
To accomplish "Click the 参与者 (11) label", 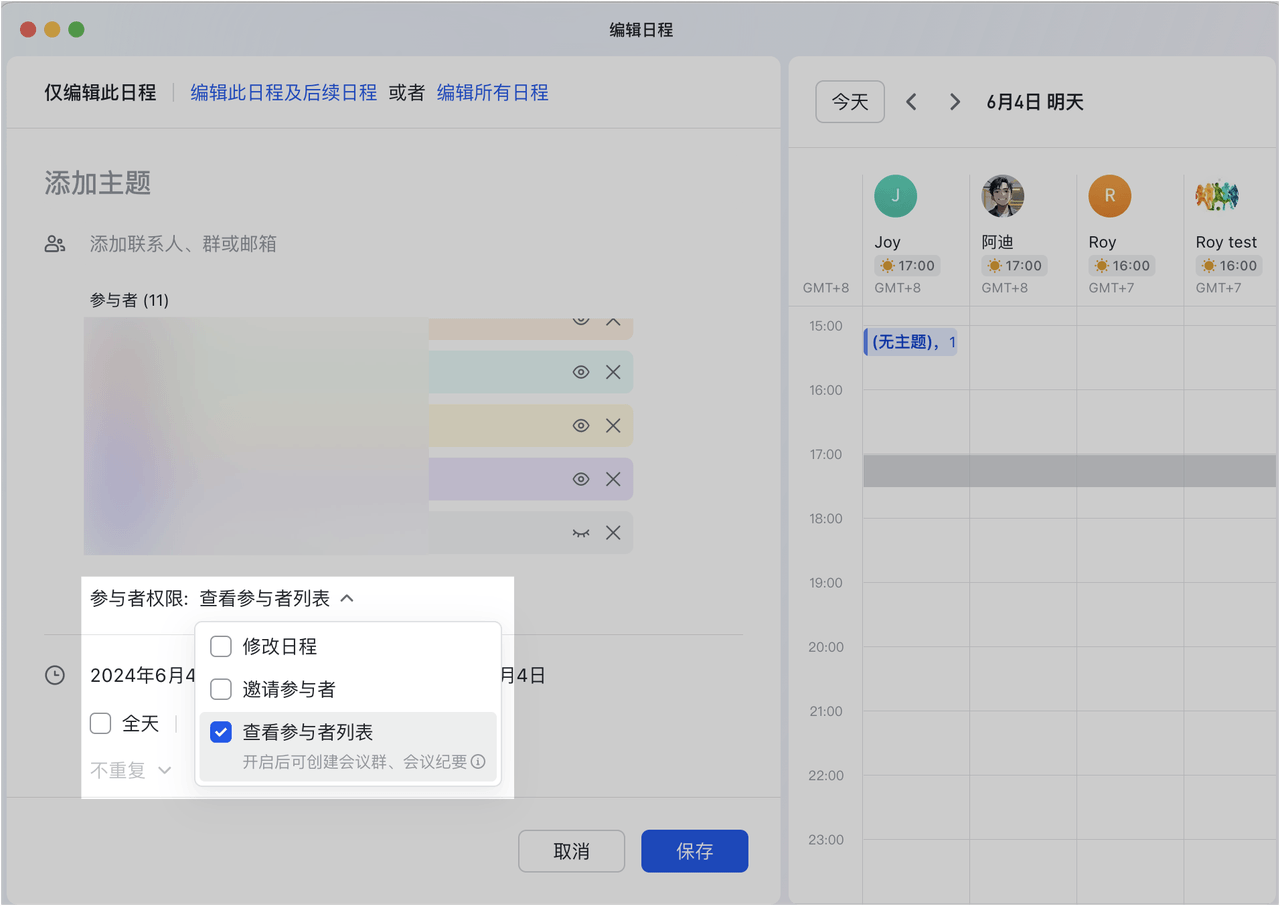I will coord(129,300).
